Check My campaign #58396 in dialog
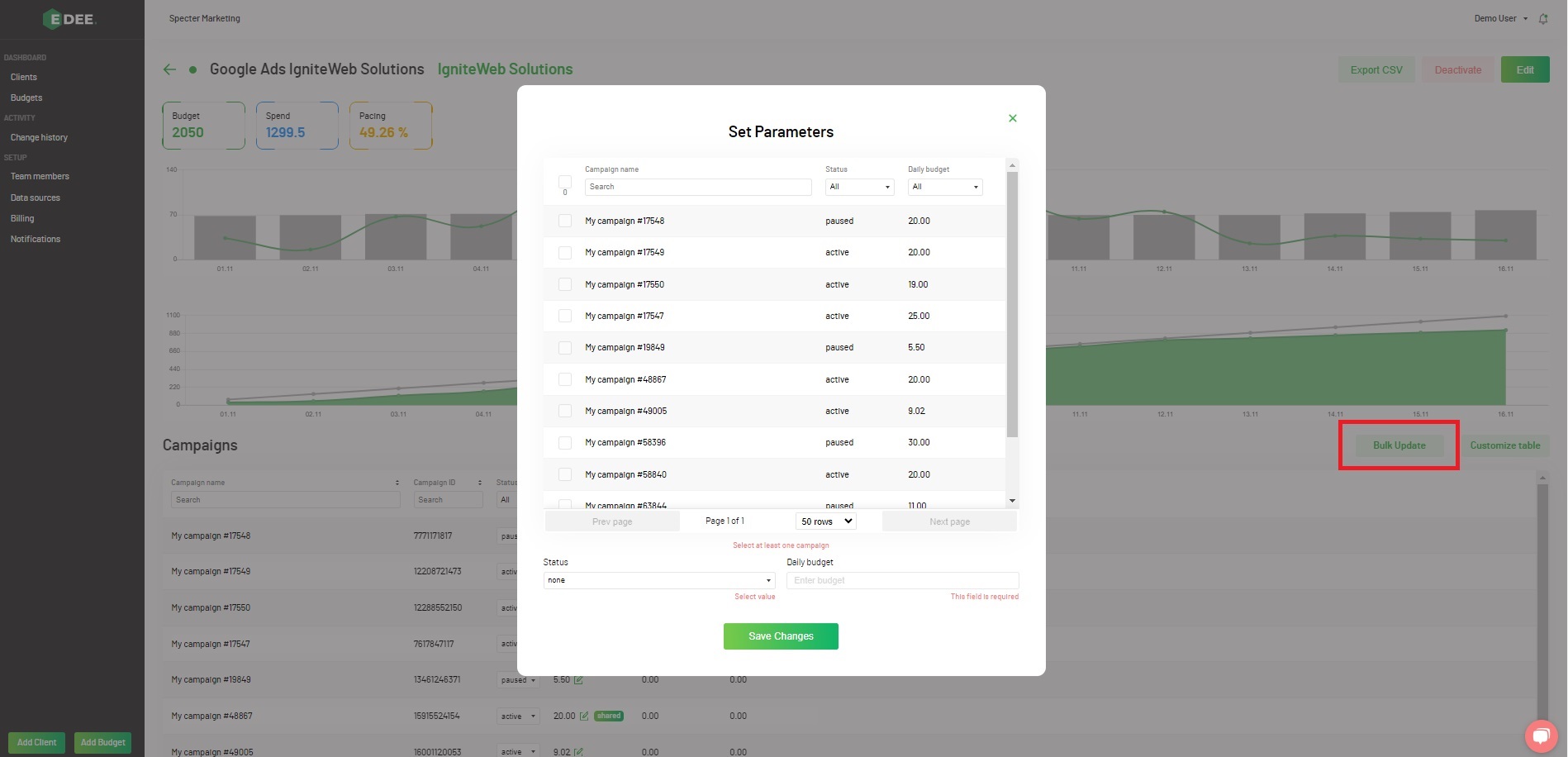This screenshot has height=757, width=1568. (565, 443)
